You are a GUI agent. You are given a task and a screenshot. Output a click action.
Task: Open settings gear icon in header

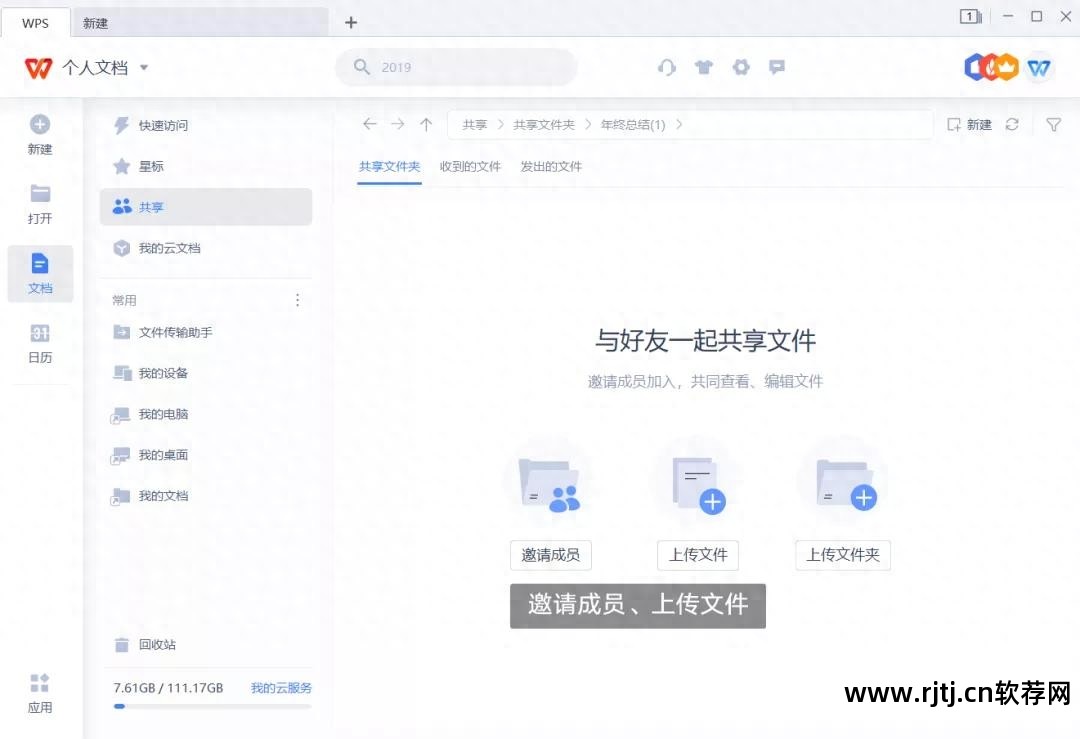tap(740, 67)
